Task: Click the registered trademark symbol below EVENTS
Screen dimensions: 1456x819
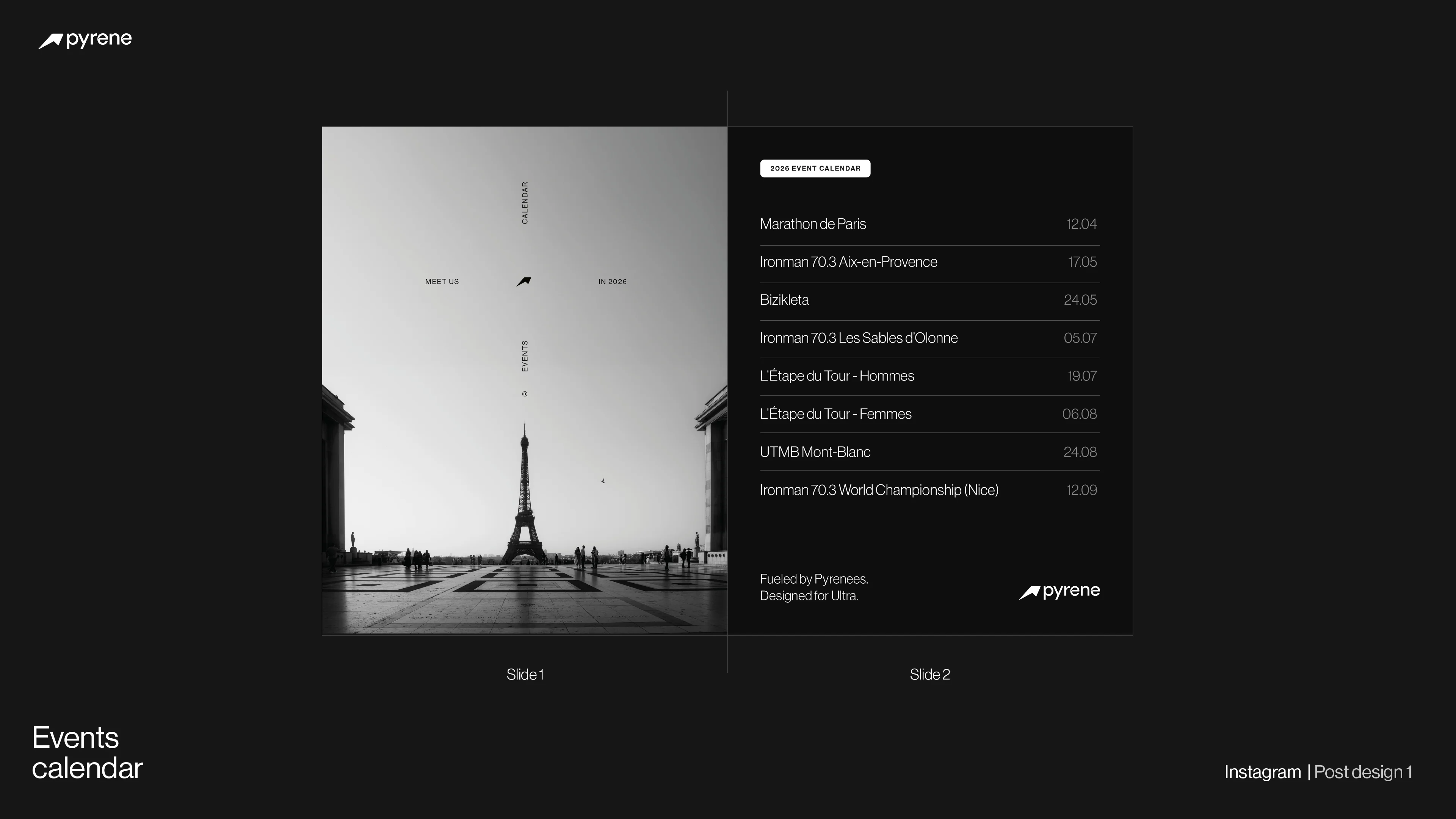Action: coord(525,394)
